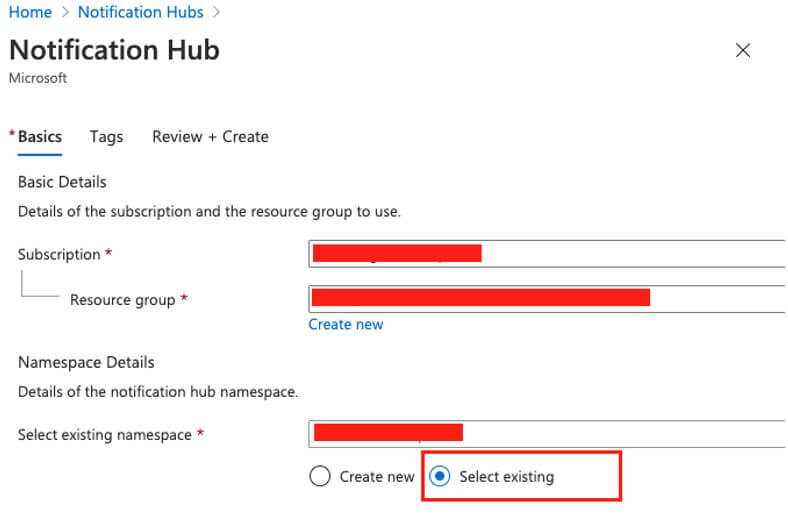Image resolution: width=788 pixels, height=515 pixels.
Task: Click the Namespace Details section heading
Action: click(x=86, y=362)
